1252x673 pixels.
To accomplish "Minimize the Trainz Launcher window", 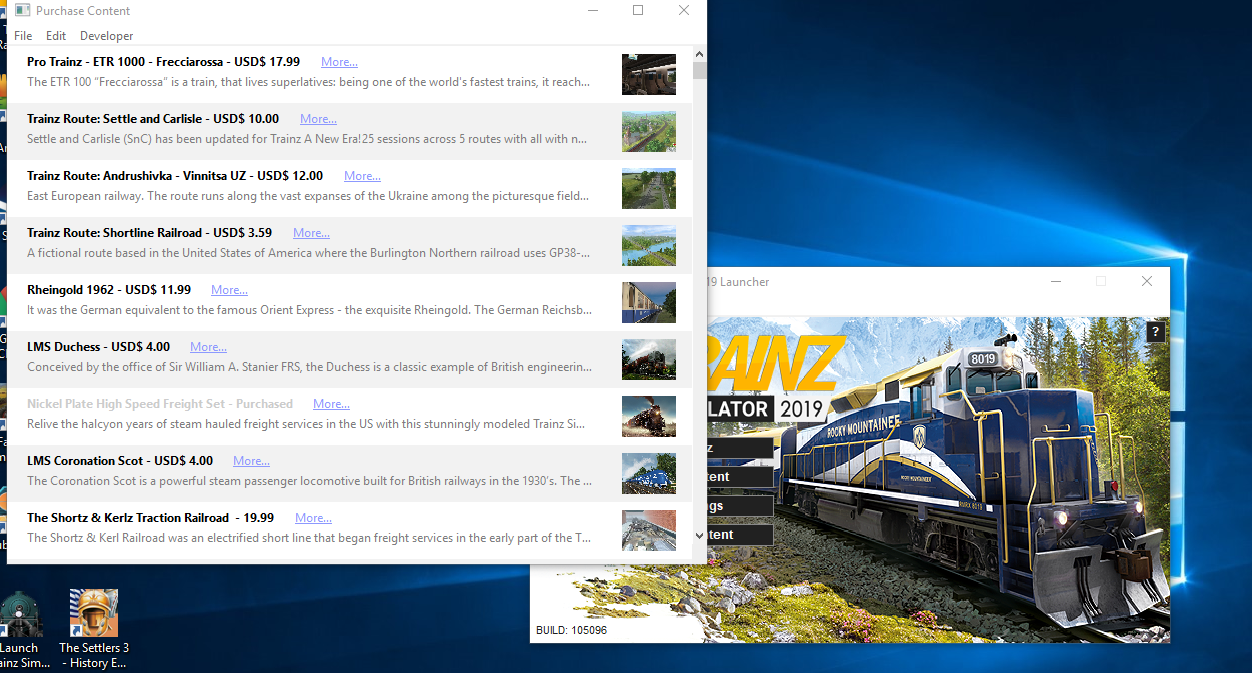I will click(1056, 282).
